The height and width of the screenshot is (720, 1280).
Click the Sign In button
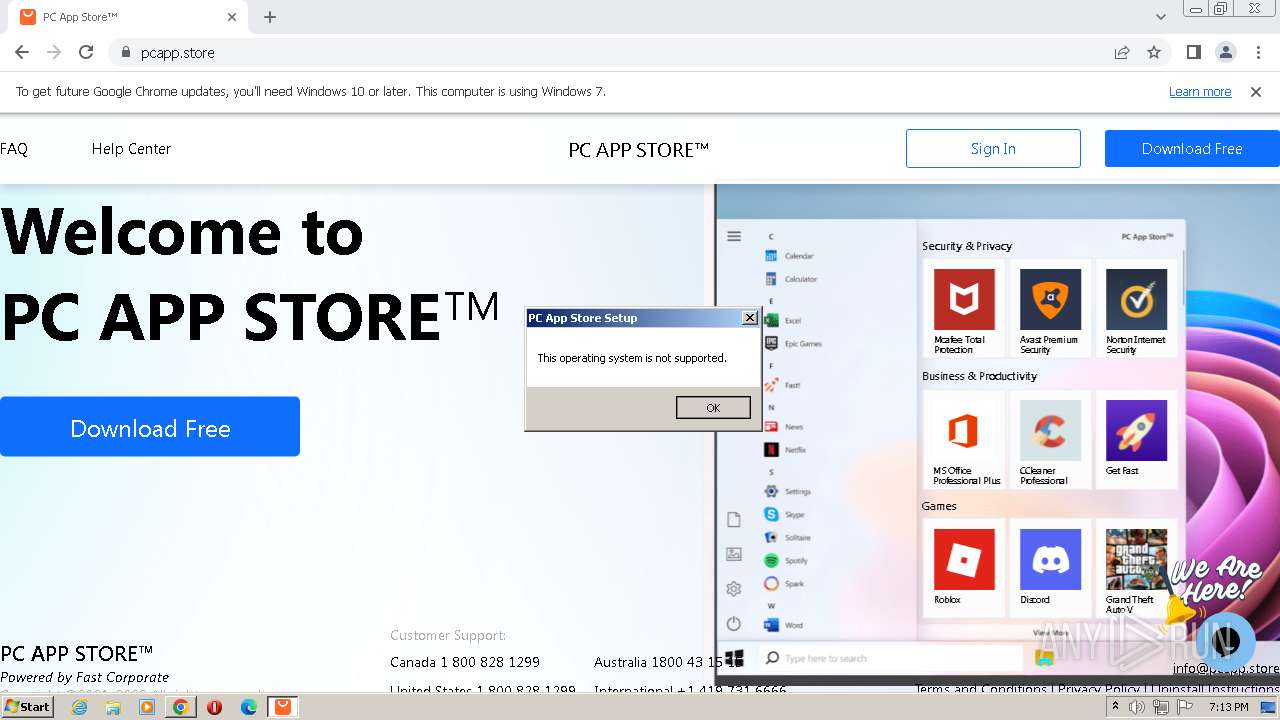coord(993,148)
